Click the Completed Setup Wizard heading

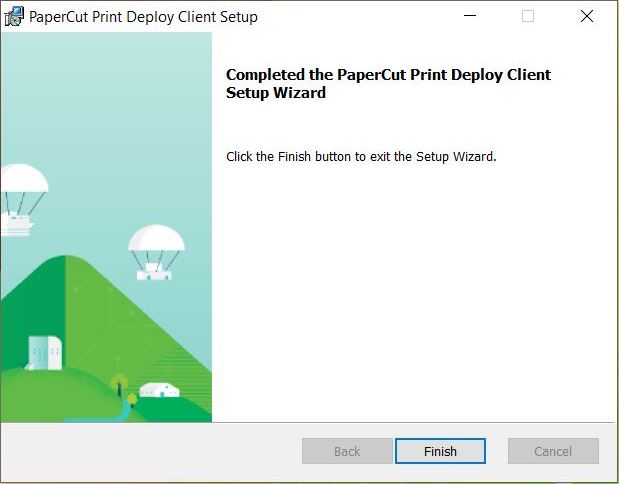click(x=388, y=83)
